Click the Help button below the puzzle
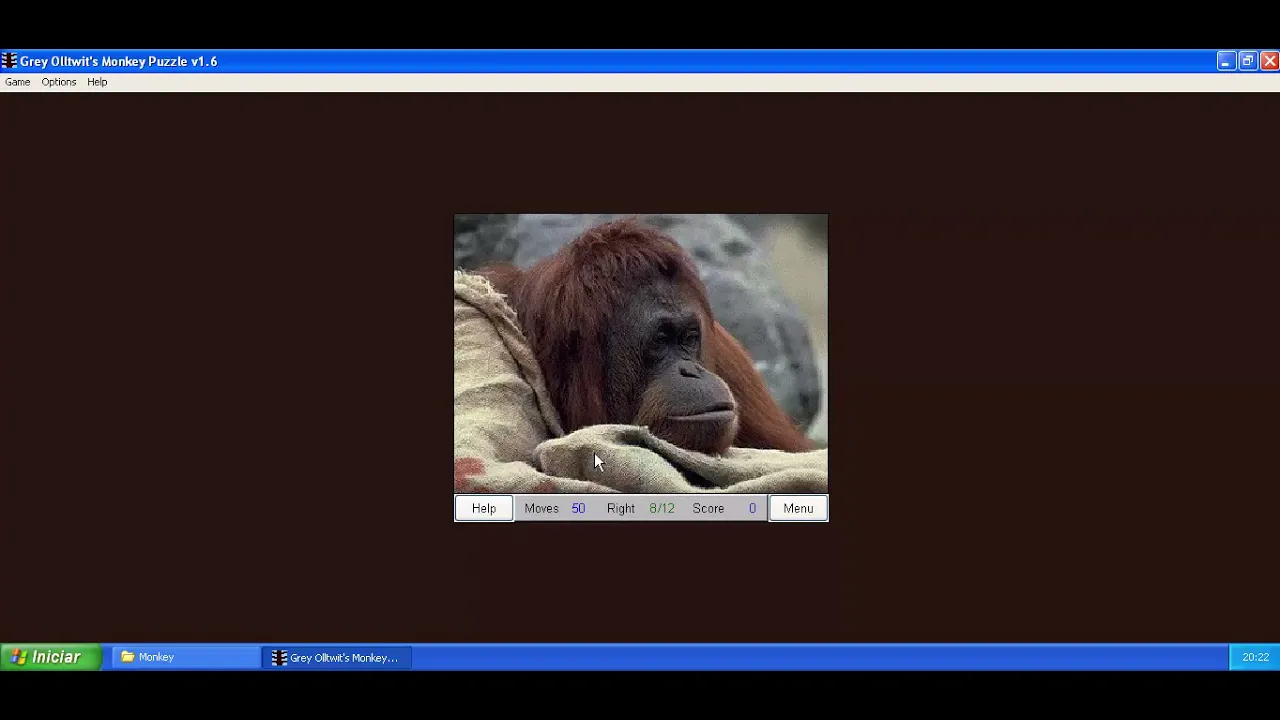Screen dimensions: 1280x720 click(x=484, y=508)
